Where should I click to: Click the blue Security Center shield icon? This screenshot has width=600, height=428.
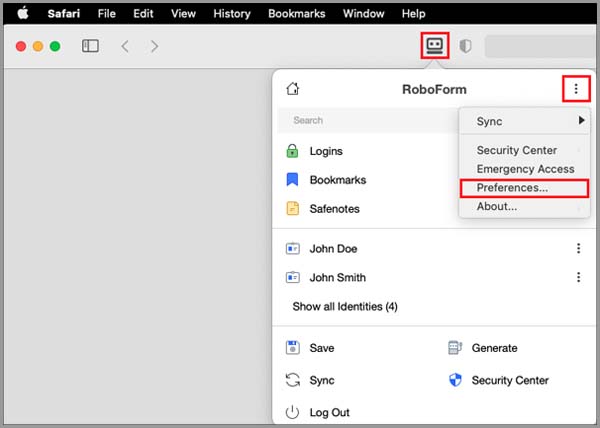coord(455,380)
